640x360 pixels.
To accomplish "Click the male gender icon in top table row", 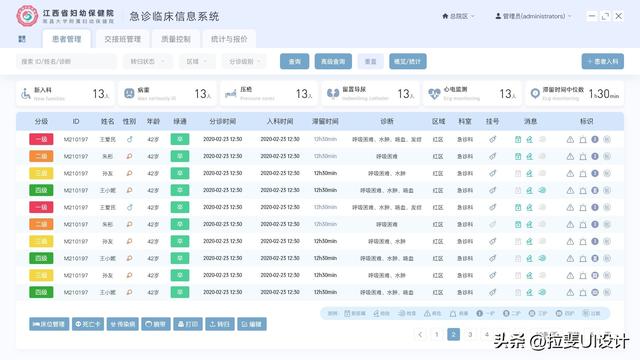I will pyautogui.click(x=129, y=140).
